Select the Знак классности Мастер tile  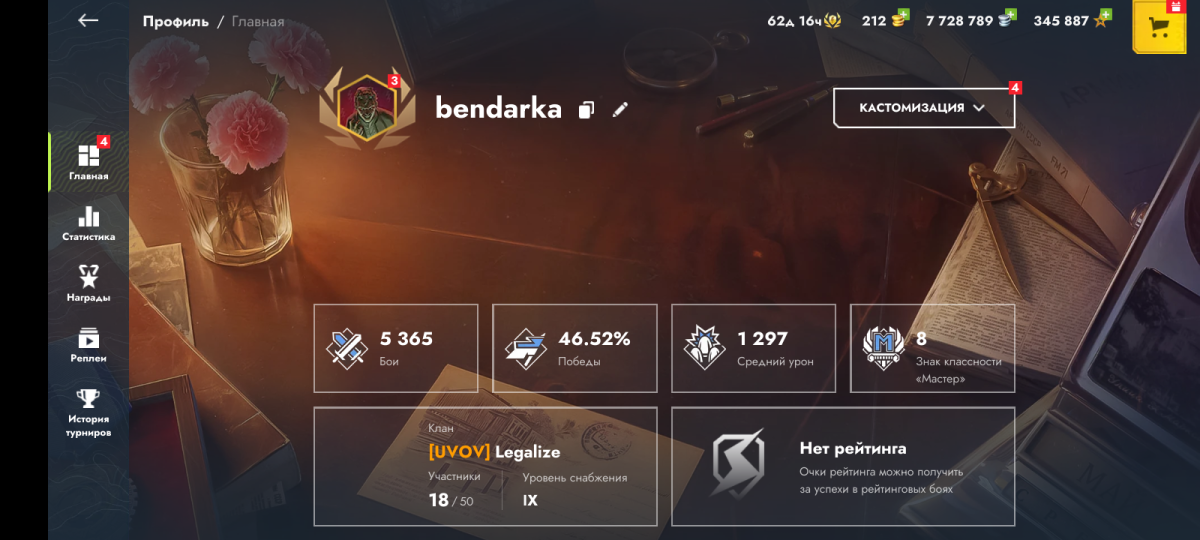pos(932,348)
